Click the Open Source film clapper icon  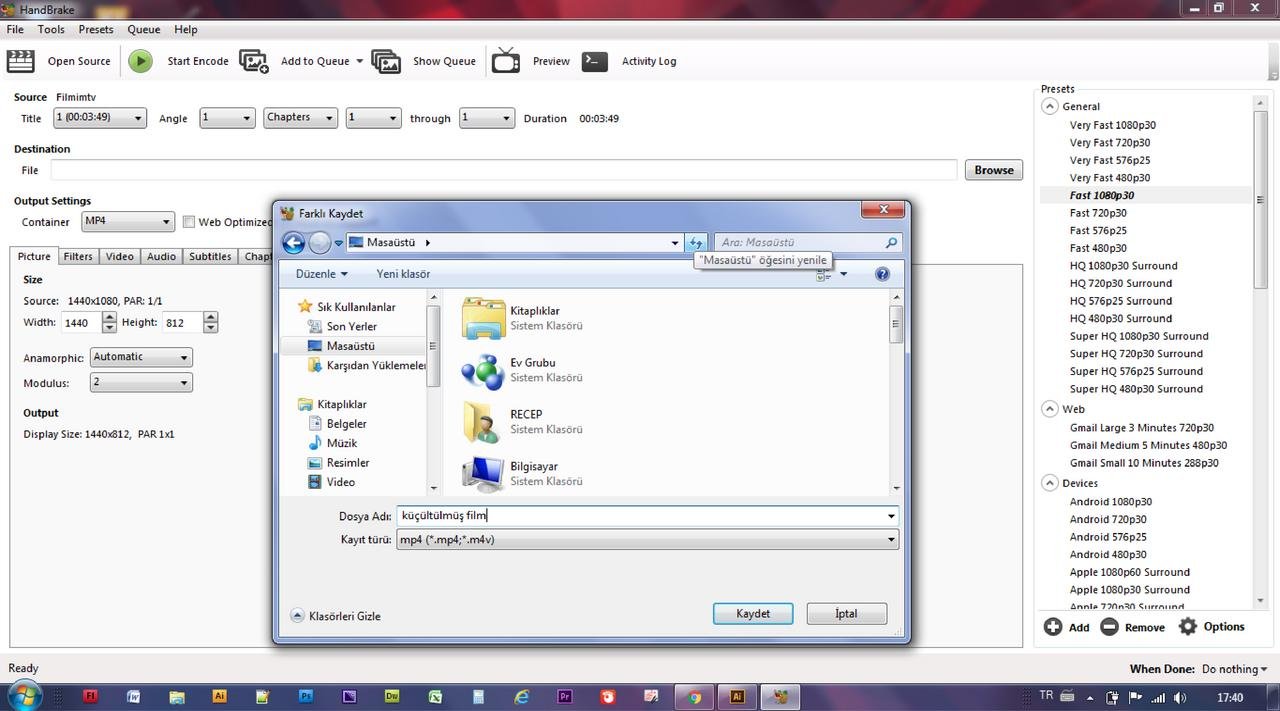pyautogui.click(x=20, y=61)
